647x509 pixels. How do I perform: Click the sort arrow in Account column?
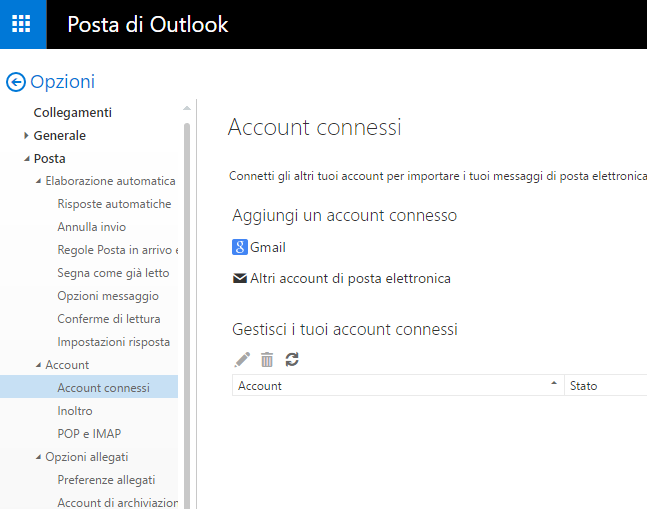pos(554,383)
